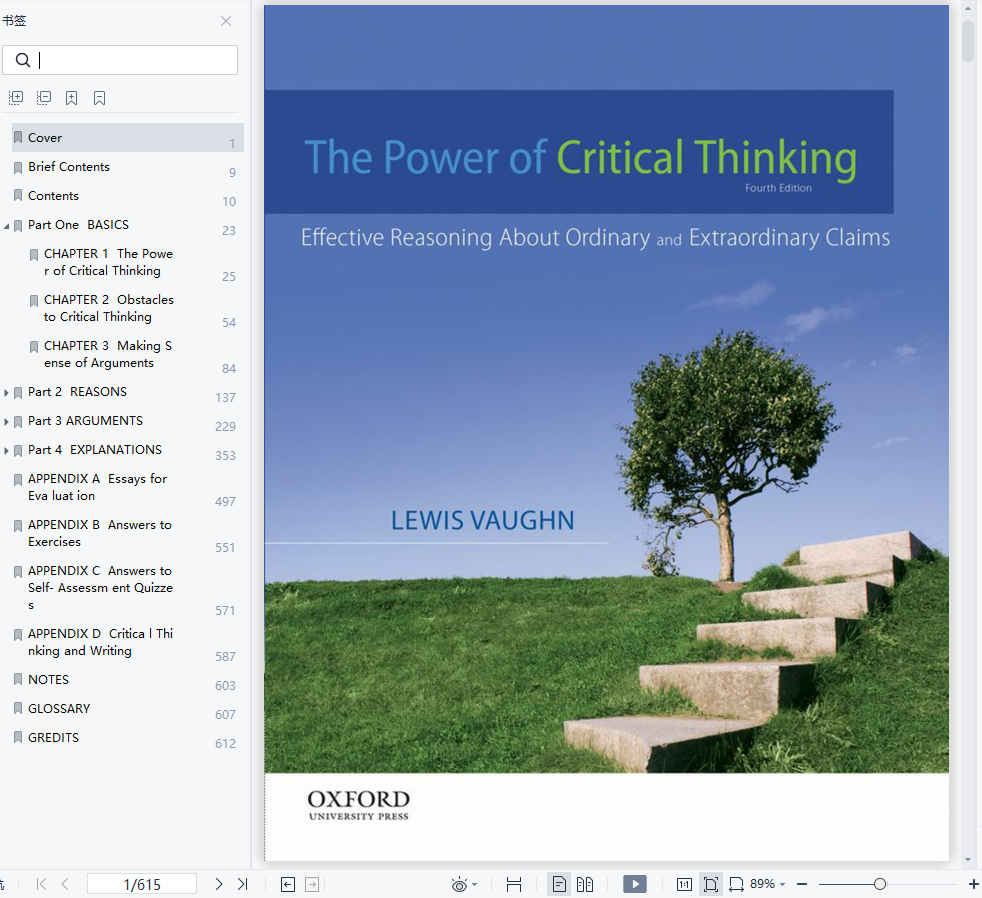Screen dimensions: 982x898
Task: Expand the Part 3 ARGUMENTS bookmark
Action: [6, 421]
